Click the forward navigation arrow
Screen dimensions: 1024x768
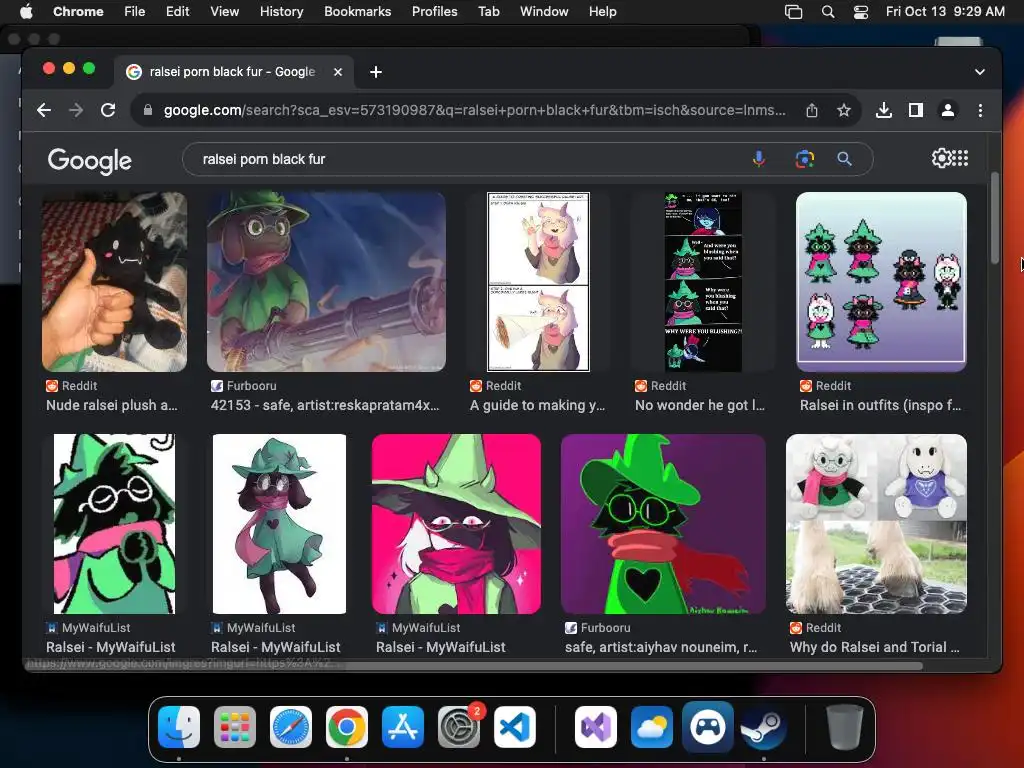(76, 110)
